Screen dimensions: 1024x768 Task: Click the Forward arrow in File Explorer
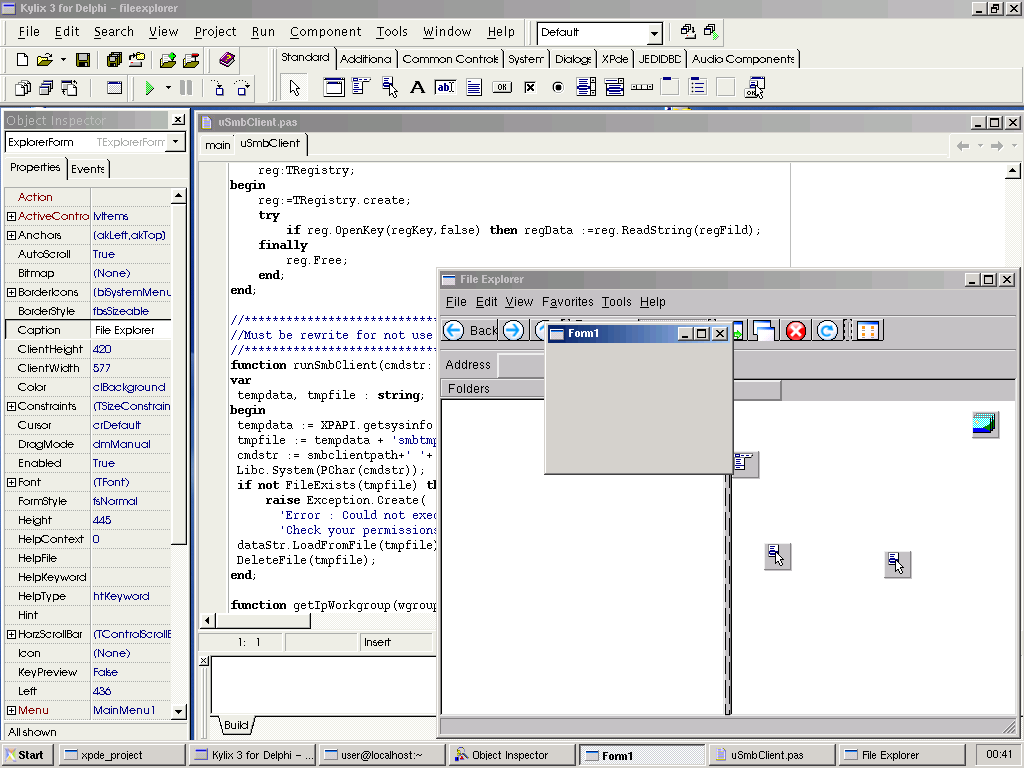[513, 330]
